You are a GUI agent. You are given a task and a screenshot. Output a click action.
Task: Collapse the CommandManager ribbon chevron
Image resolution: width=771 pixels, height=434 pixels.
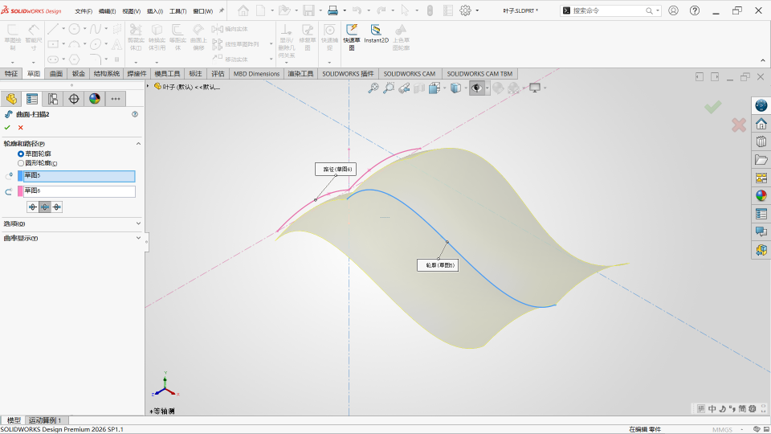763,60
